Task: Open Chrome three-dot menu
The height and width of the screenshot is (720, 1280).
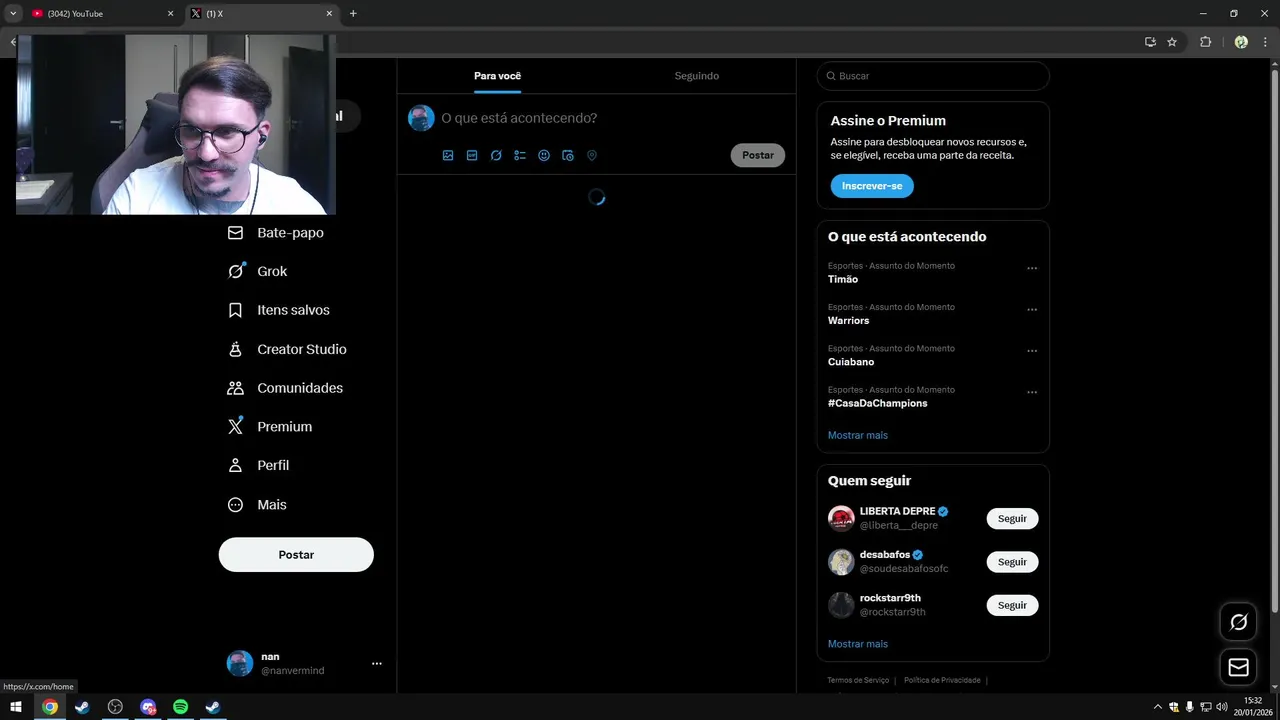Action: (x=1265, y=42)
